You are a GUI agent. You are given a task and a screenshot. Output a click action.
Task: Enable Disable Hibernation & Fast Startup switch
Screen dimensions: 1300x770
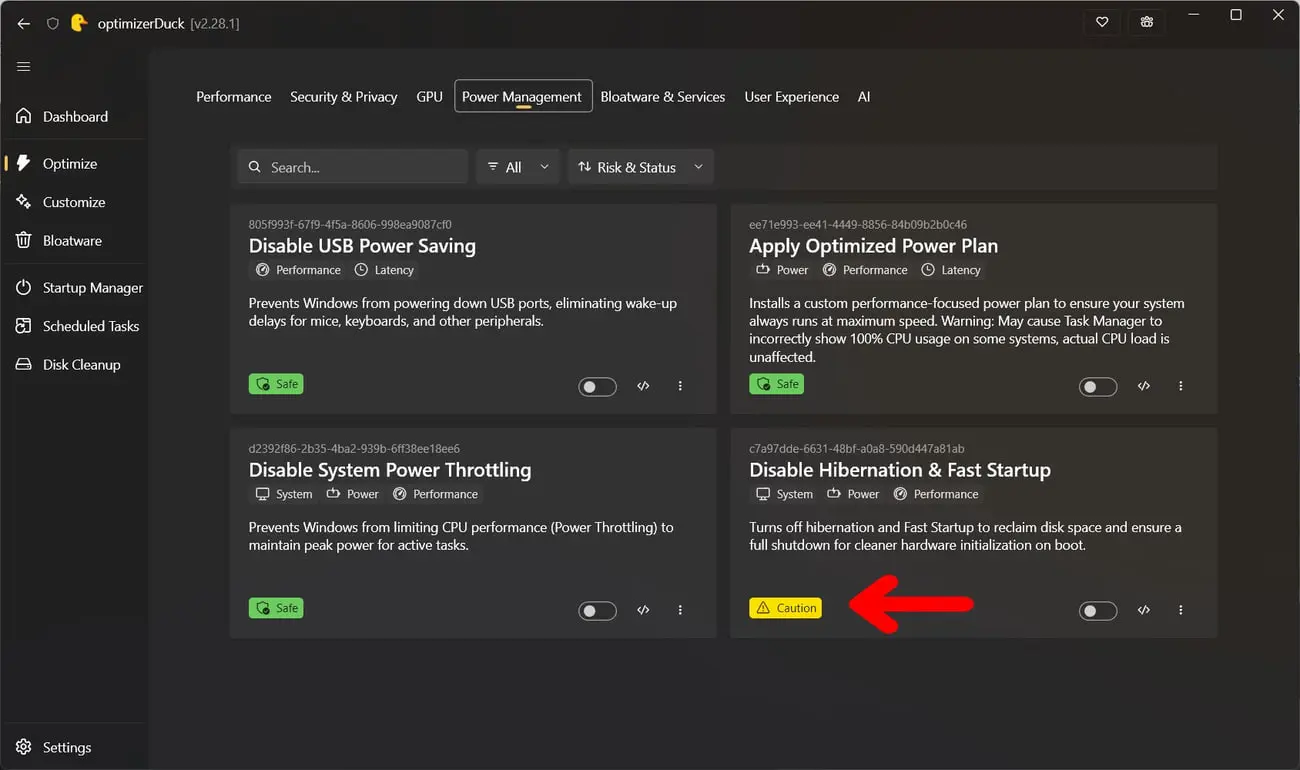point(1098,611)
